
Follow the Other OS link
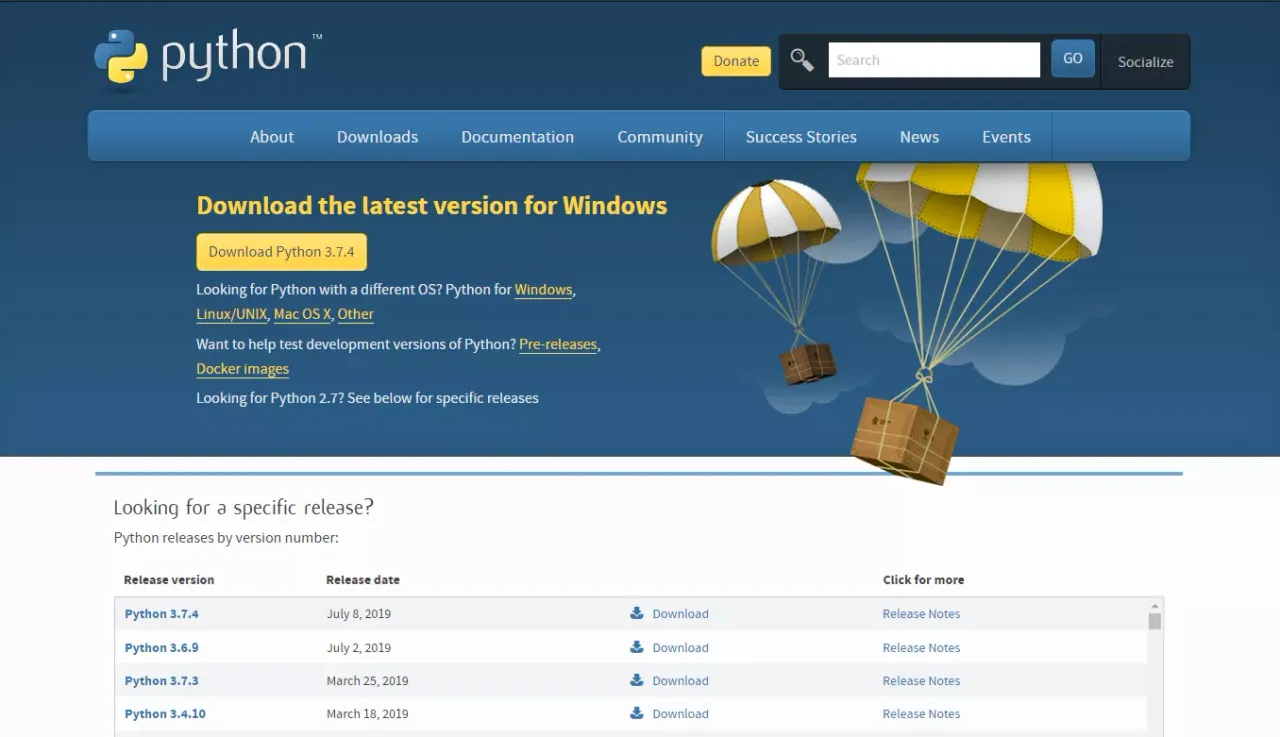pyautogui.click(x=355, y=314)
